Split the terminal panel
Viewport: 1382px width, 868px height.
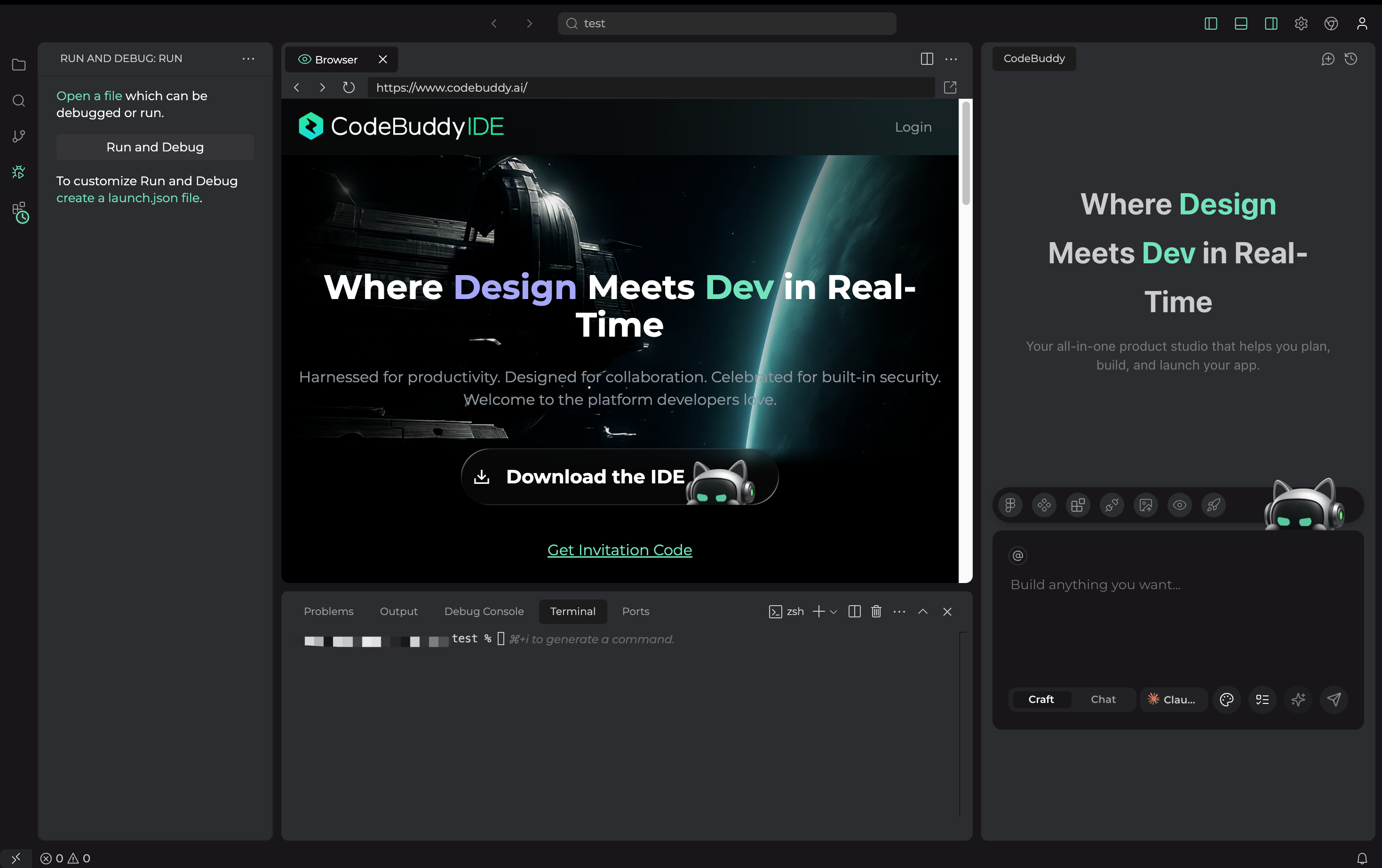tap(854, 612)
